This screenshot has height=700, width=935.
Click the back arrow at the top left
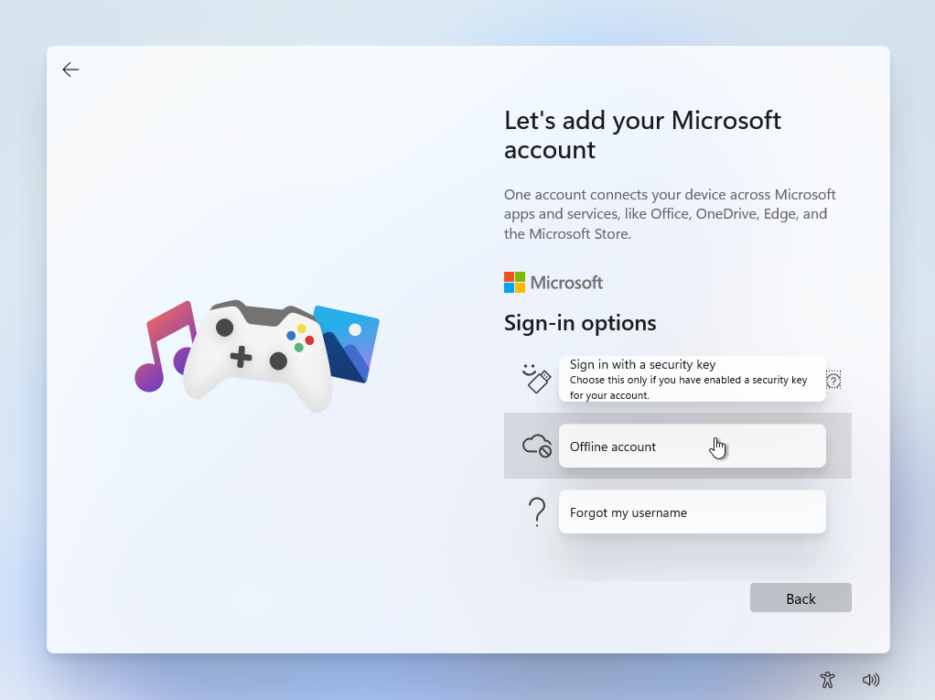coord(70,69)
